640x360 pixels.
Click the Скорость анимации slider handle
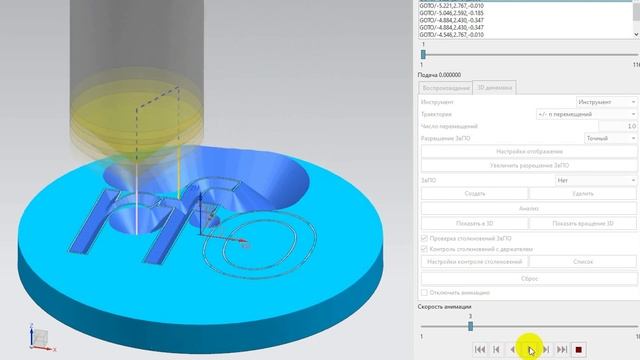click(470, 326)
